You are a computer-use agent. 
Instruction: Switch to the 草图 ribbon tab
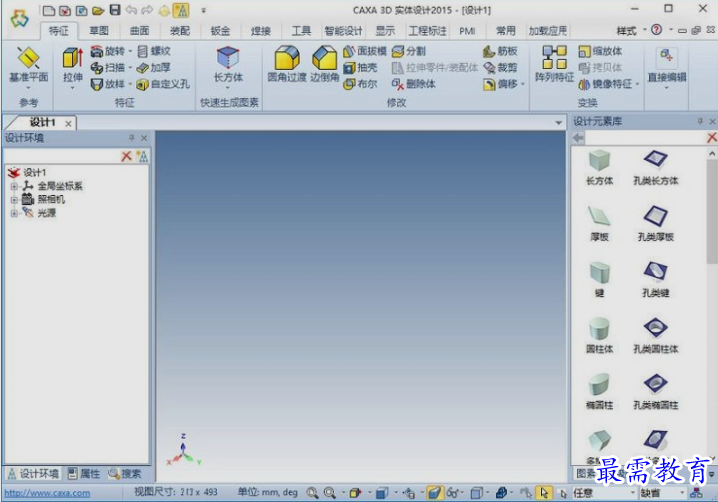coord(98,31)
